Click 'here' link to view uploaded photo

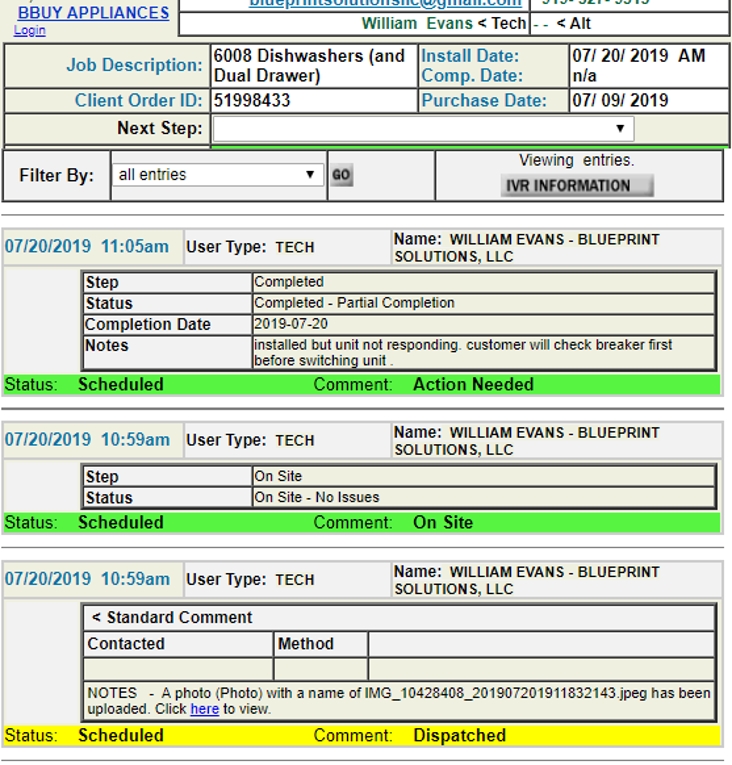(x=204, y=709)
